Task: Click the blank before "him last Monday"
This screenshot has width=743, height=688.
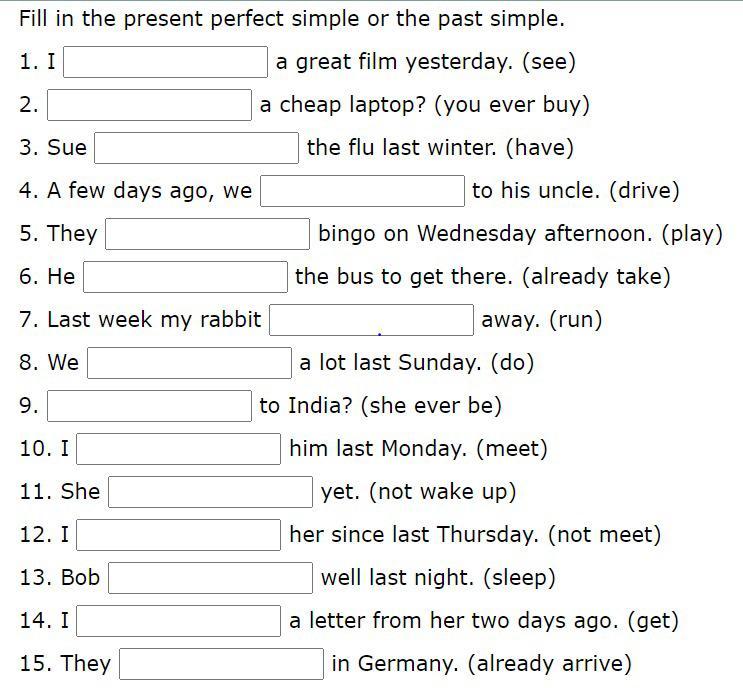Action: [179, 449]
